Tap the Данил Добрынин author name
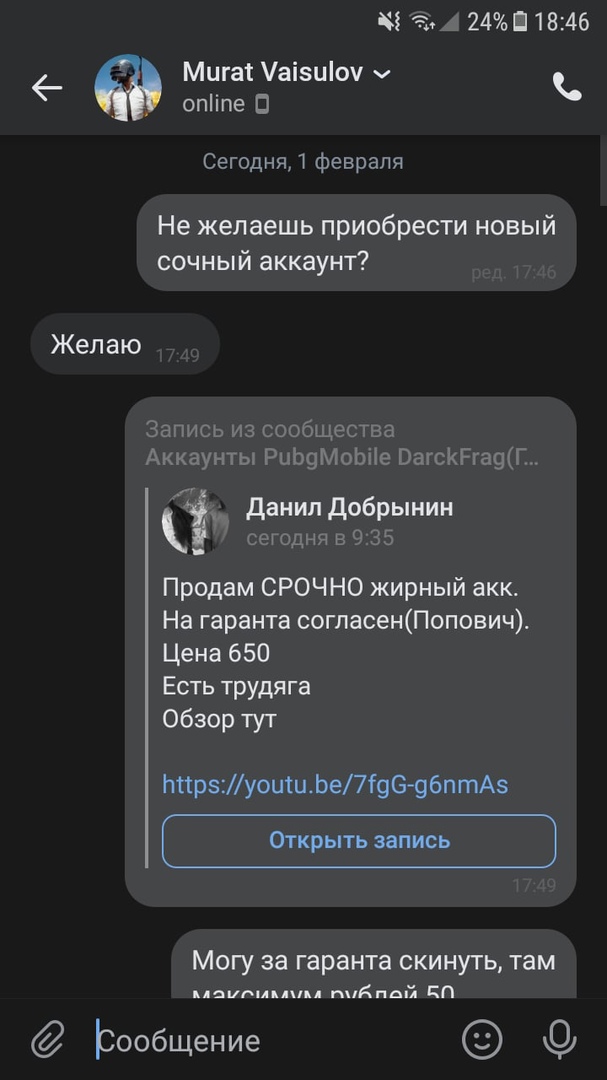 349,508
